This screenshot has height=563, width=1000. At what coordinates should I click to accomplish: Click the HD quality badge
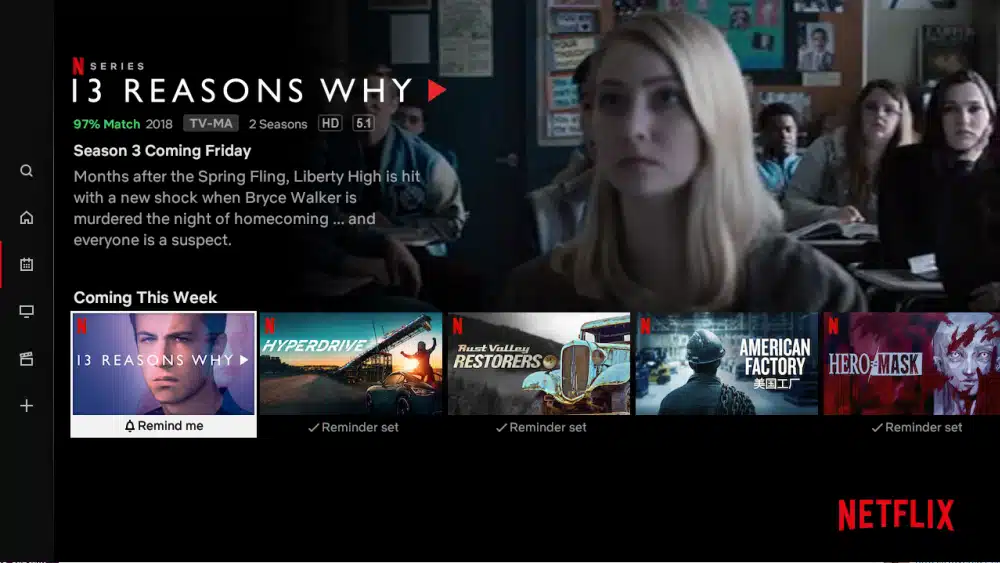(330, 124)
